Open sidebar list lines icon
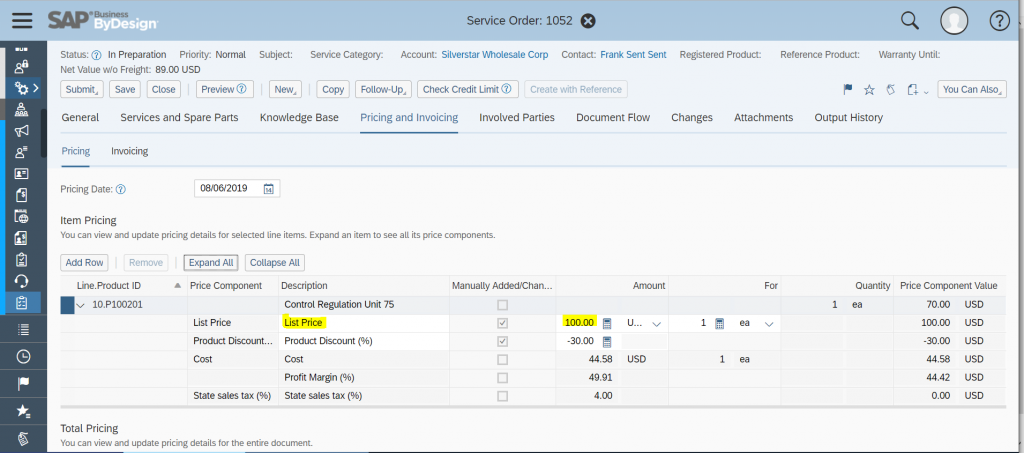Screen dimensions: 1024x453 coord(24,330)
